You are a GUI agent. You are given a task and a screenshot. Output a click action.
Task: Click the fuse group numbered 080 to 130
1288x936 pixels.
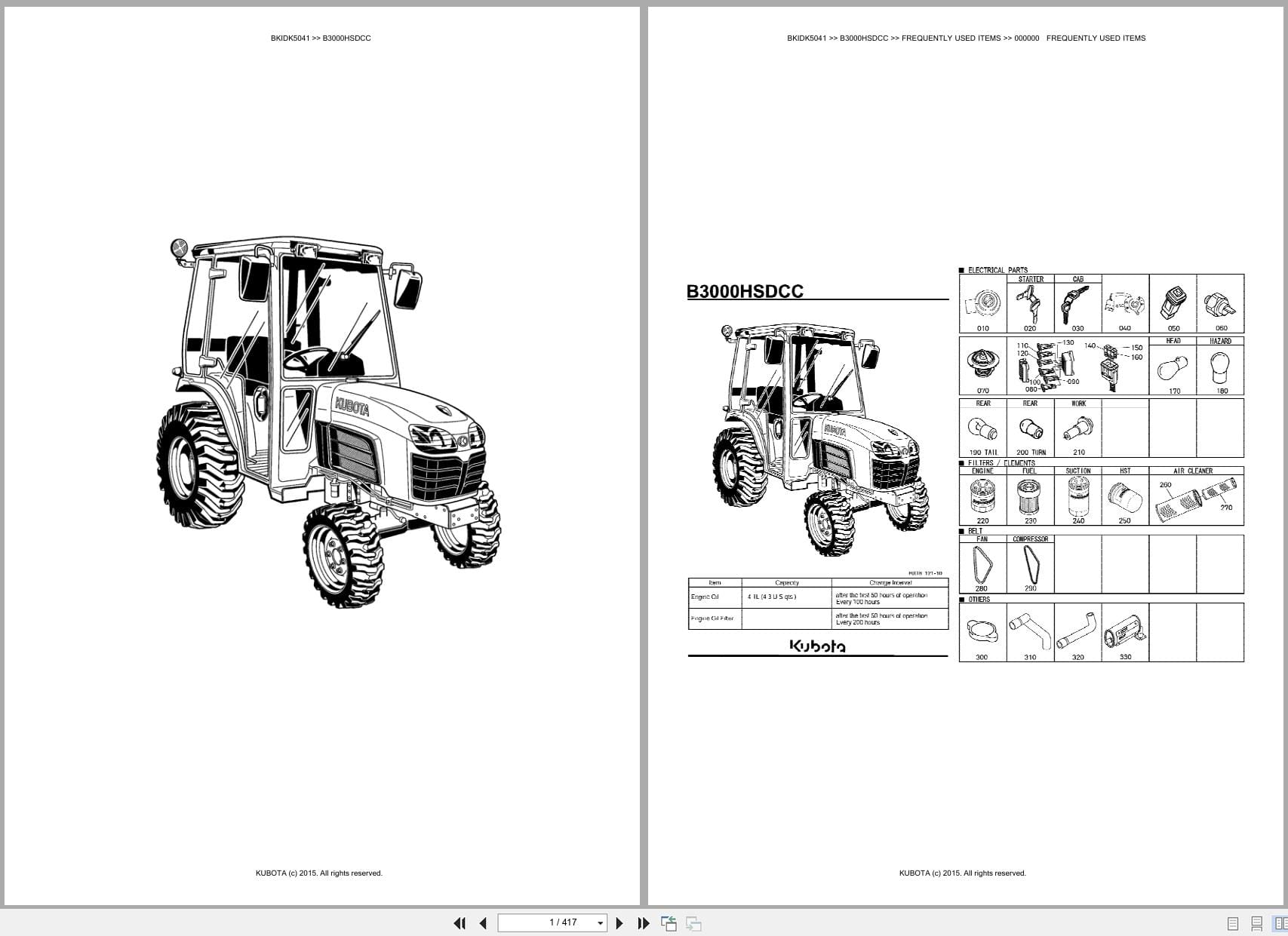(1047, 367)
